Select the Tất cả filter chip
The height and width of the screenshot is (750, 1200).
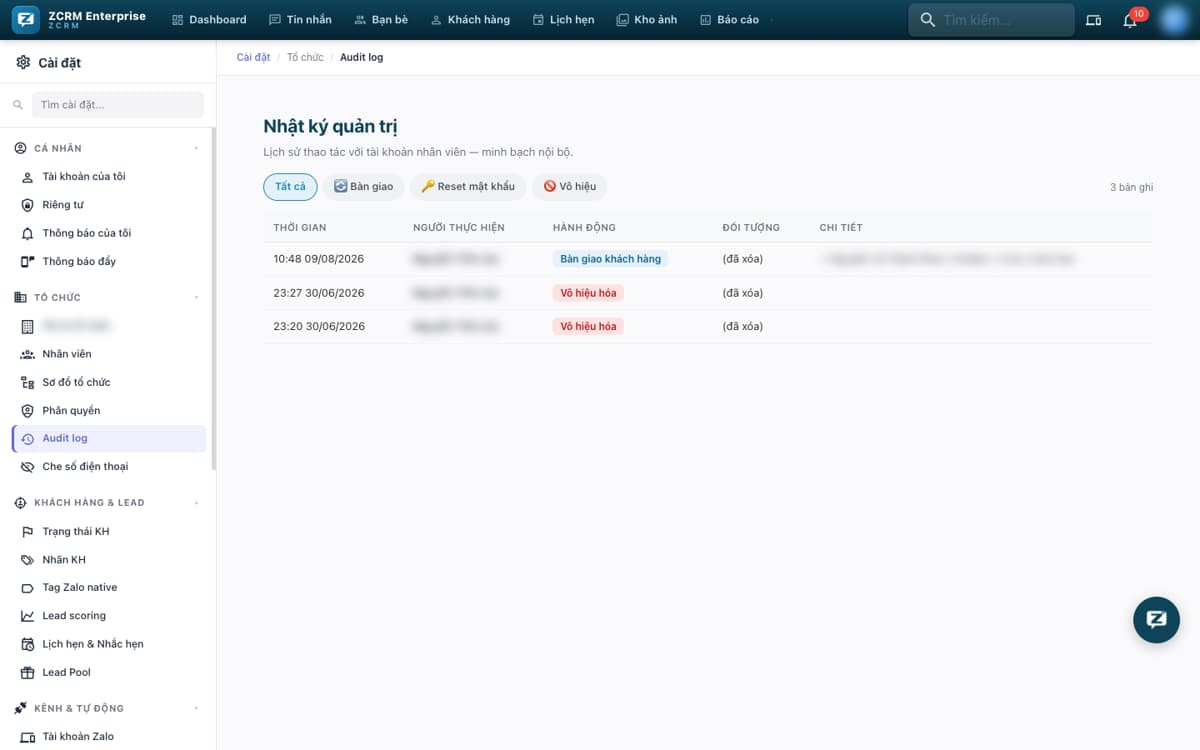tap(290, 187)
